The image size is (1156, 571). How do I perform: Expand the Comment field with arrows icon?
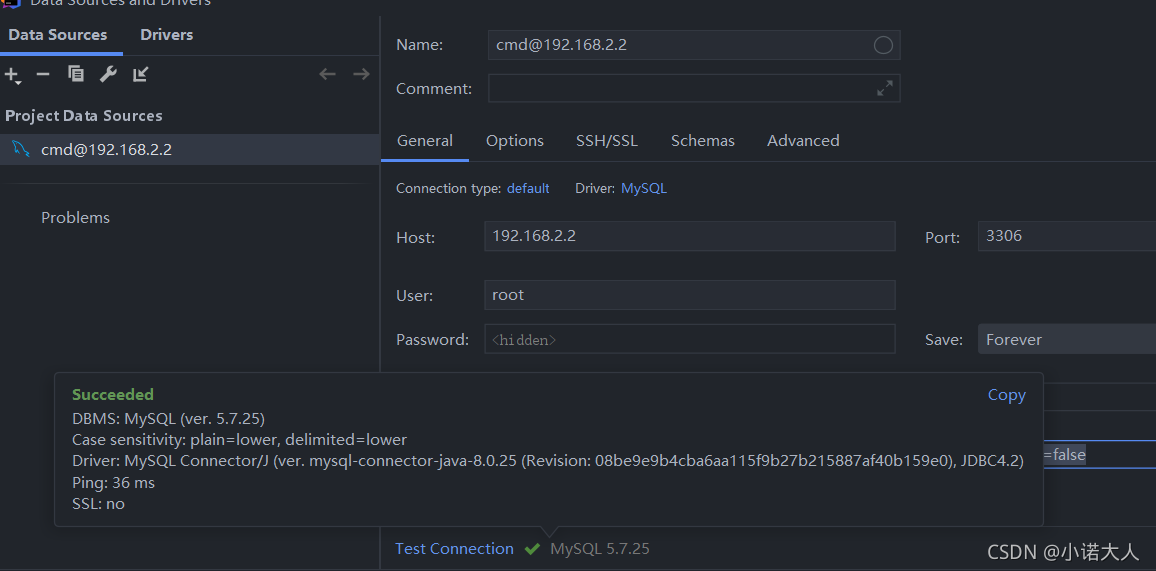885,88
